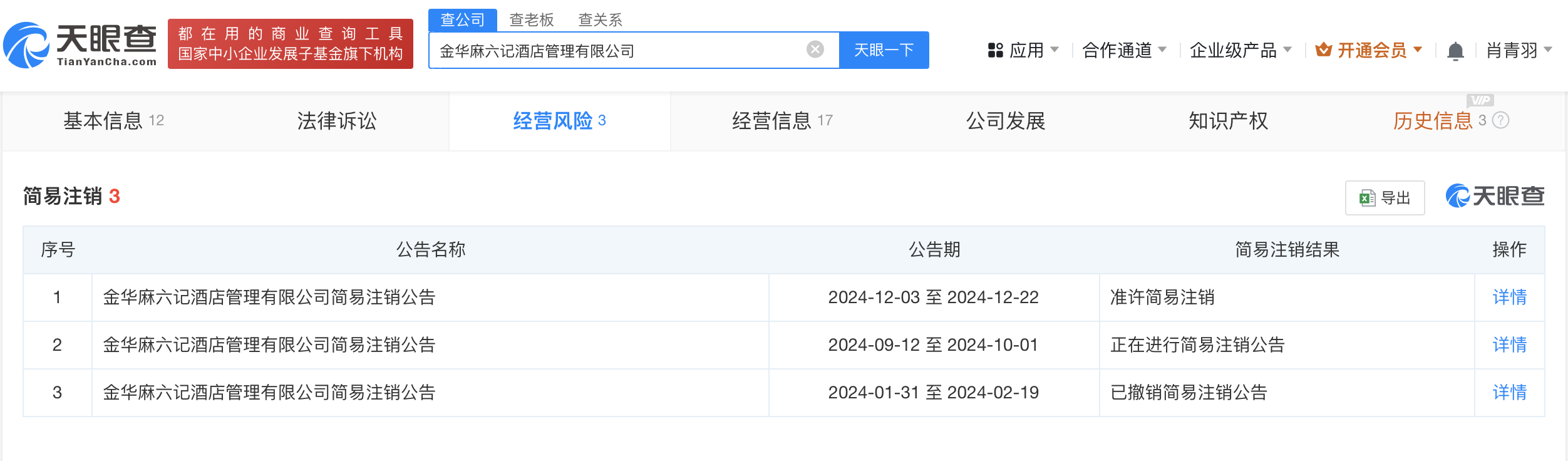The height and width of the screenshot is (461, 1568).
Task: Click the 公告期 column header
Action: [934, 249]
